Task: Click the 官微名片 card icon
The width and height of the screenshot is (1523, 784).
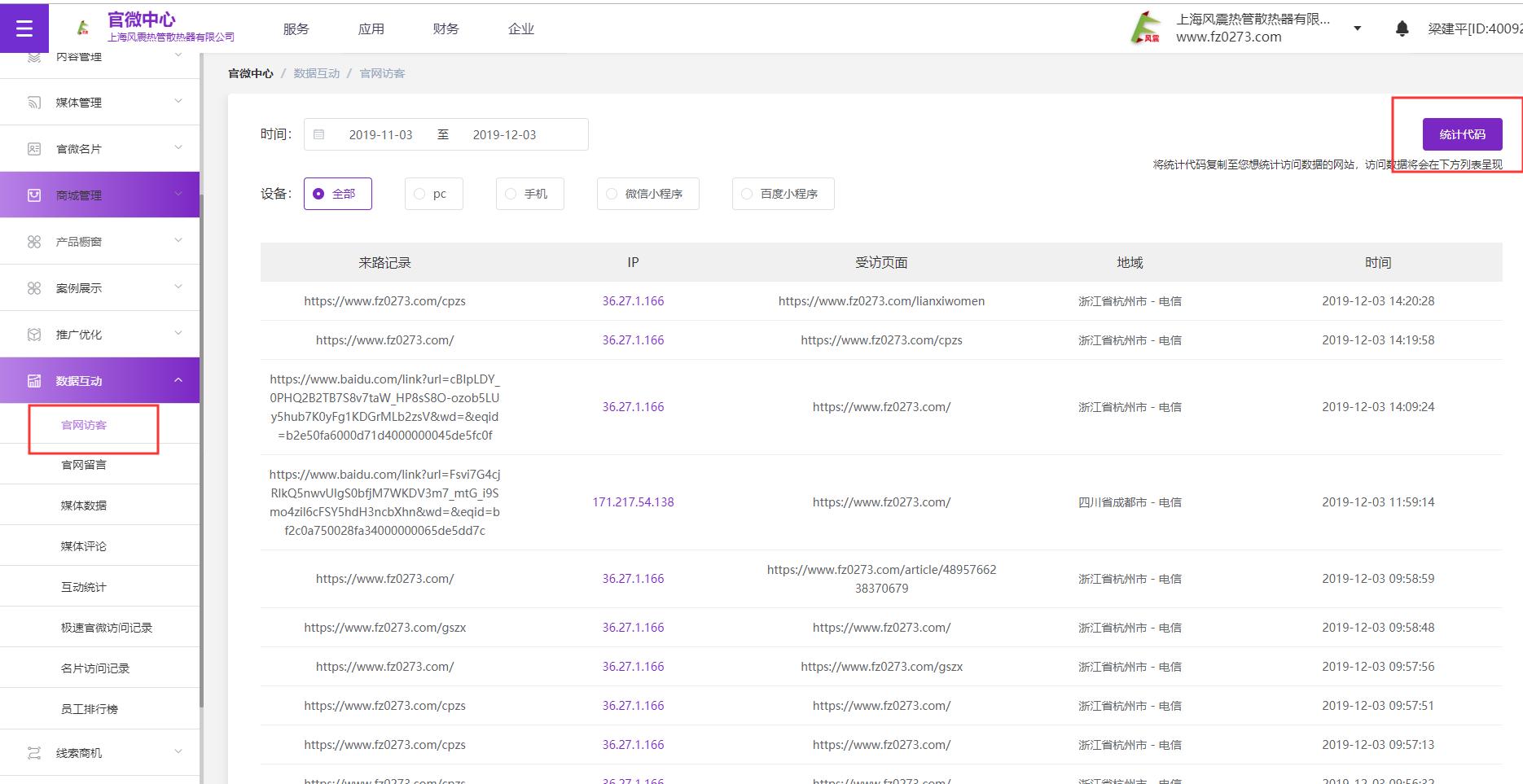Action: tap(34, 149)
